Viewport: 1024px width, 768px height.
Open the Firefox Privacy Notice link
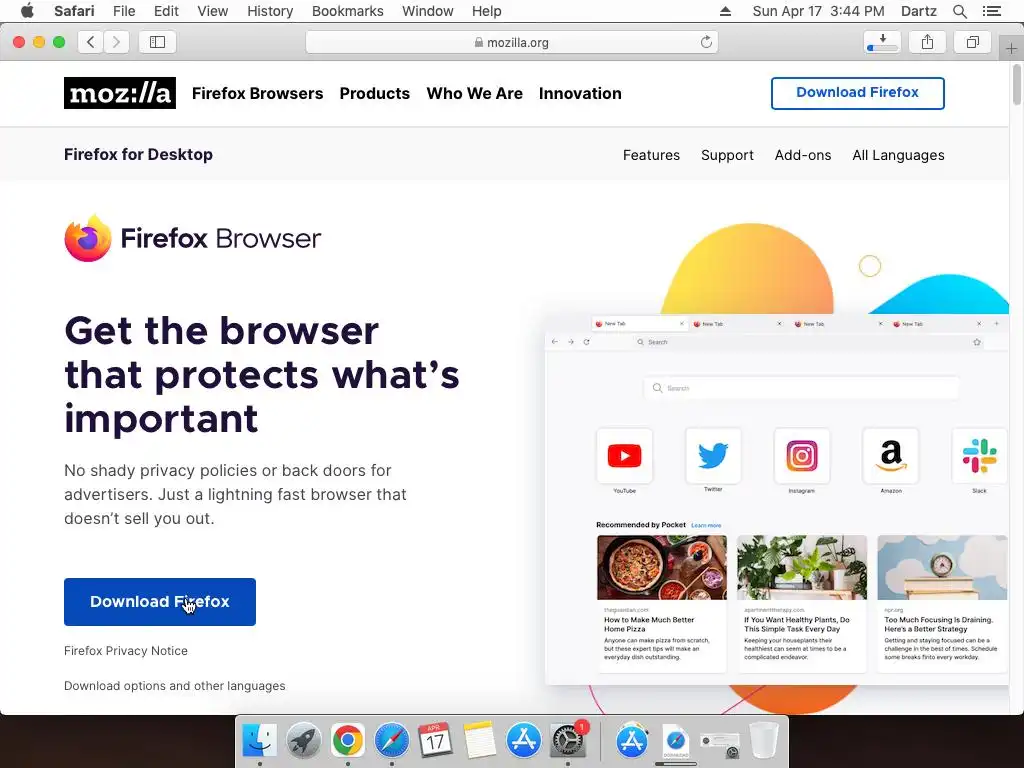coord(126,650)
